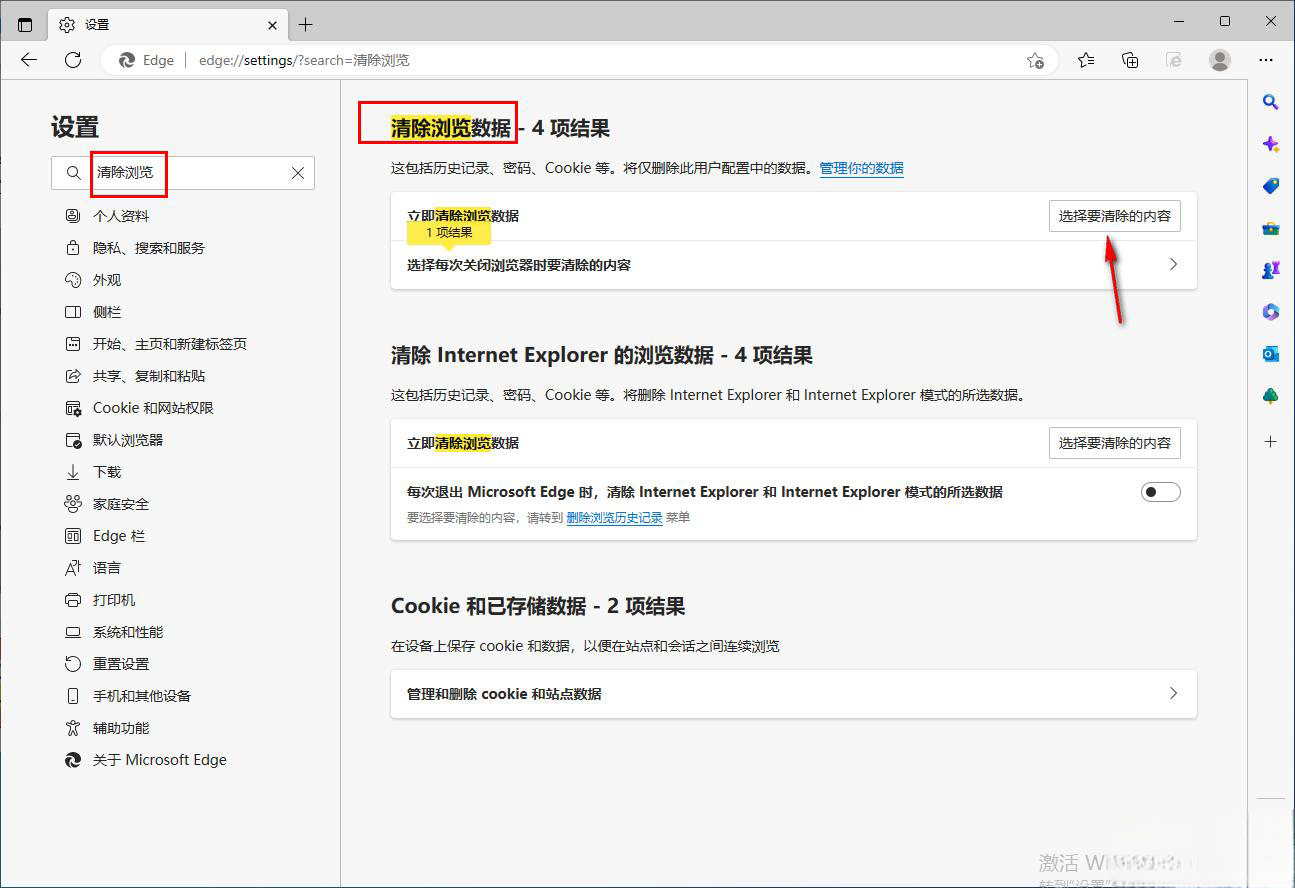The height and width of the screenshot is (888, 1295).
Task: Add this page to favorites star
Action: (1036, 60)
